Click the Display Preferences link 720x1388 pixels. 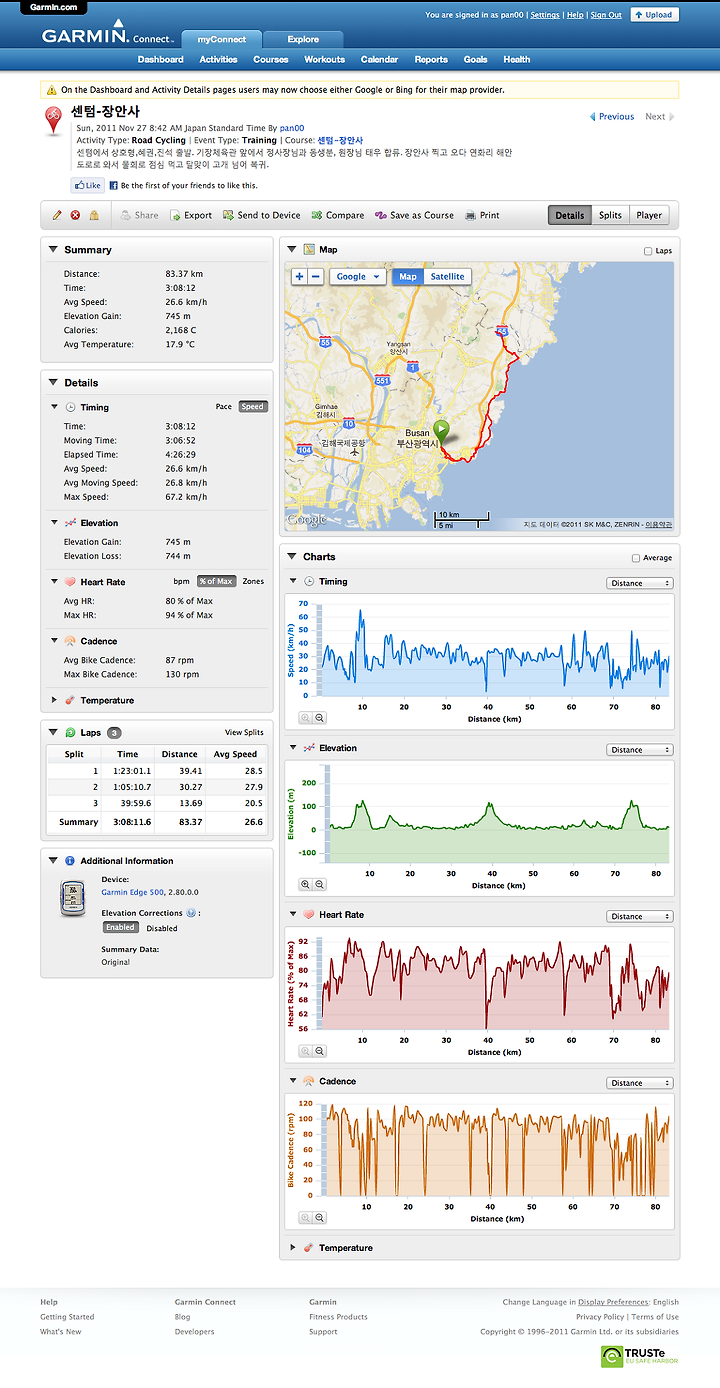[x=613, y=1302]
